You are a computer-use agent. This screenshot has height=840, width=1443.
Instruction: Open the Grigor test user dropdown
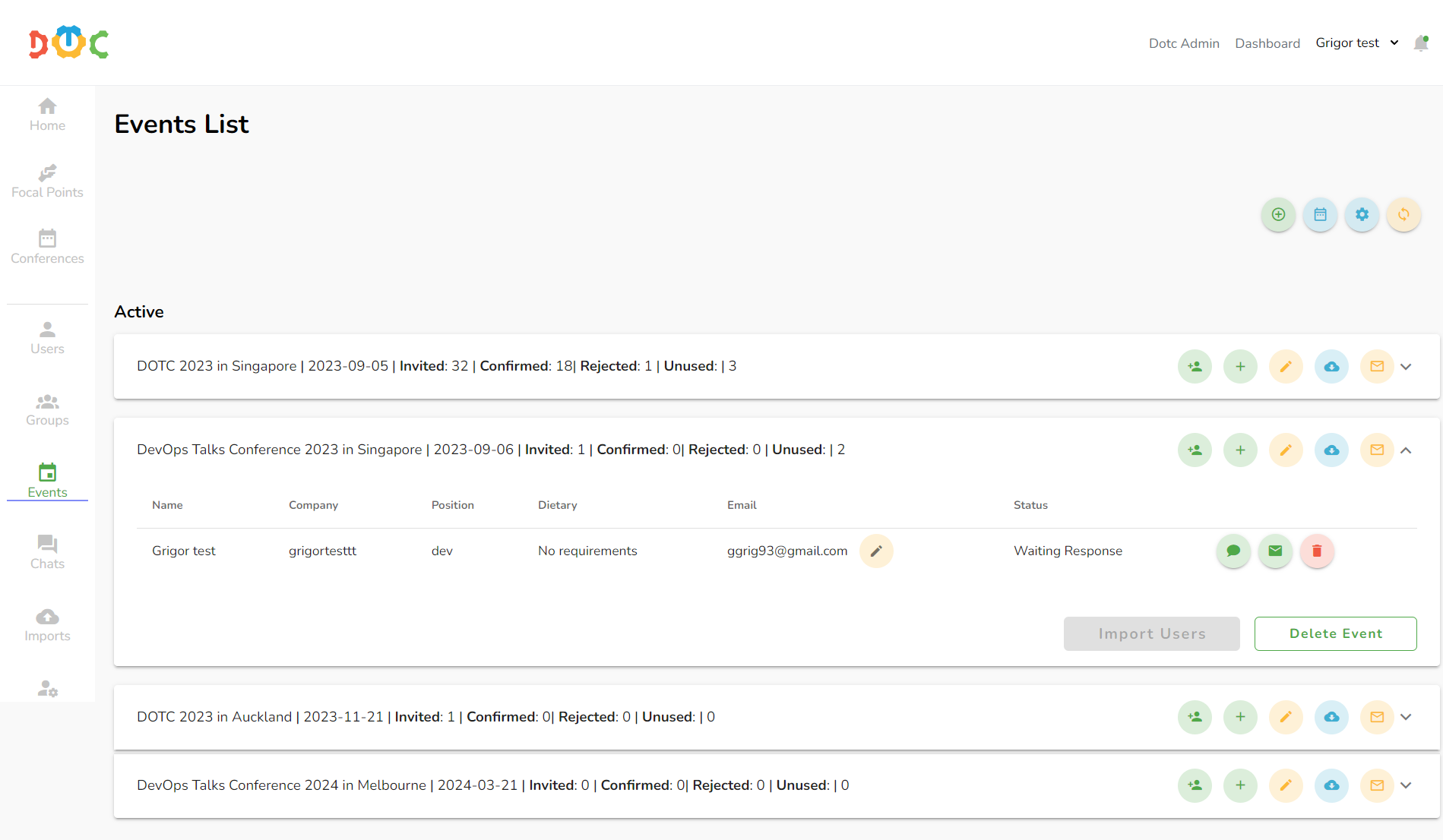pyautogui.click(x=1357, y=43)
